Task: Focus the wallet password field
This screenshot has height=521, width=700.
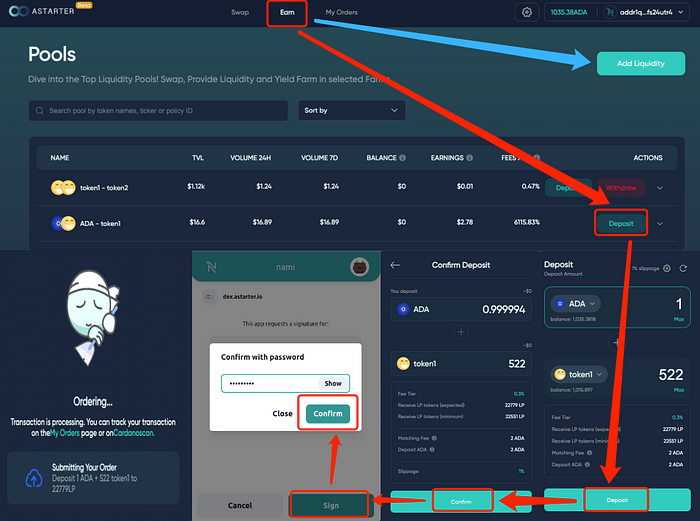Action: click(285, 383)
